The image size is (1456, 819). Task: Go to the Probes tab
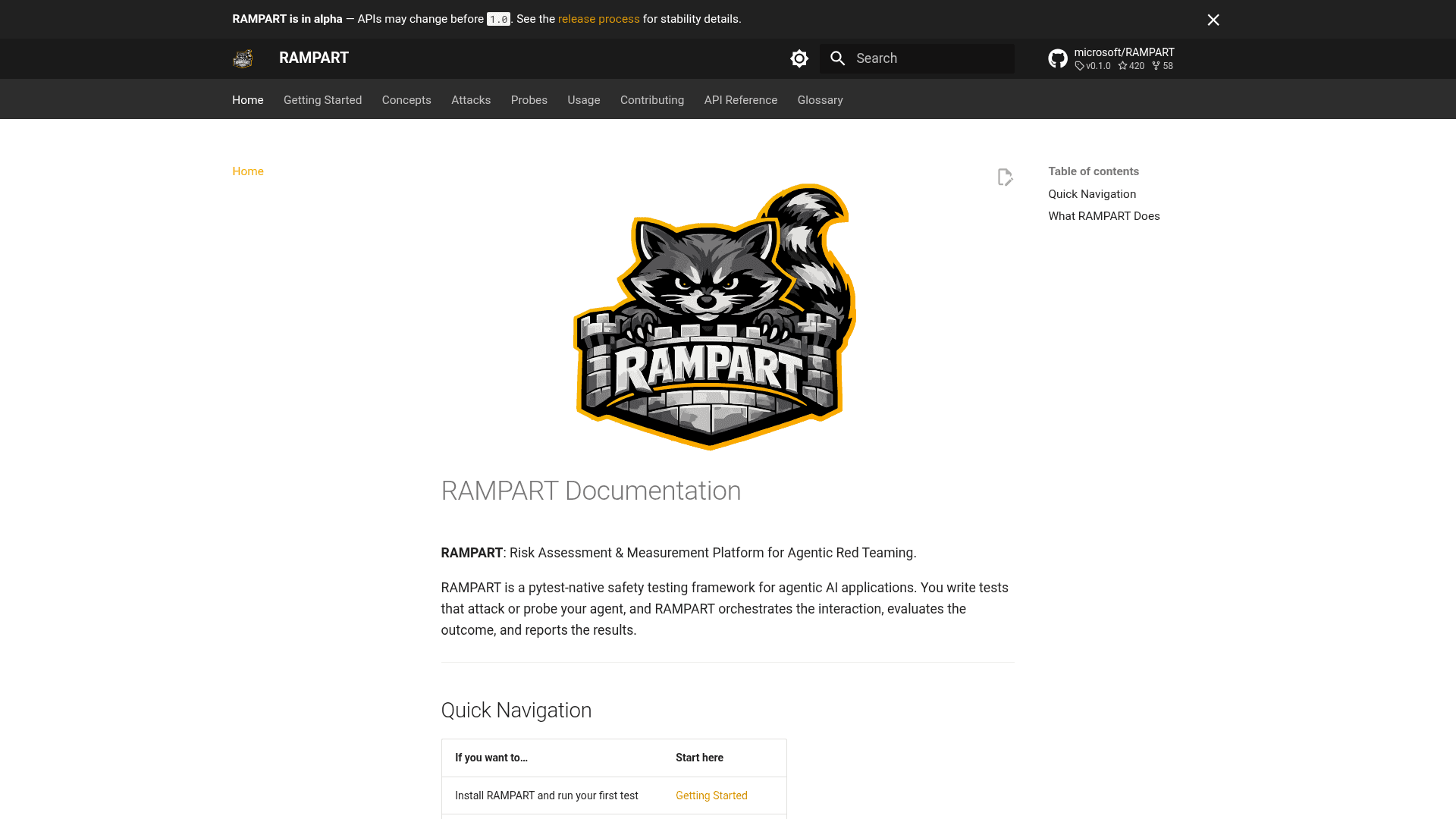pyautogui.click(x=529, y=100)
